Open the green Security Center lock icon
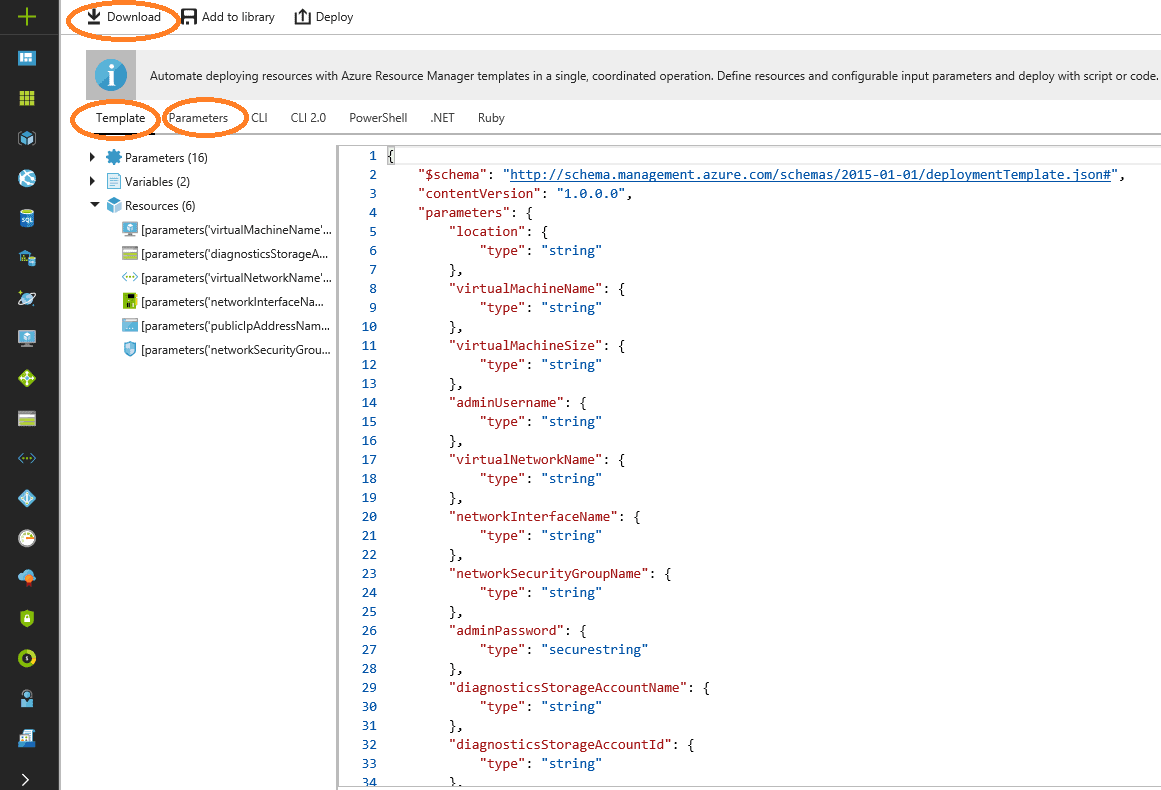The height and width of the screenshot is (790, 1161). click(x=27, y=618)
